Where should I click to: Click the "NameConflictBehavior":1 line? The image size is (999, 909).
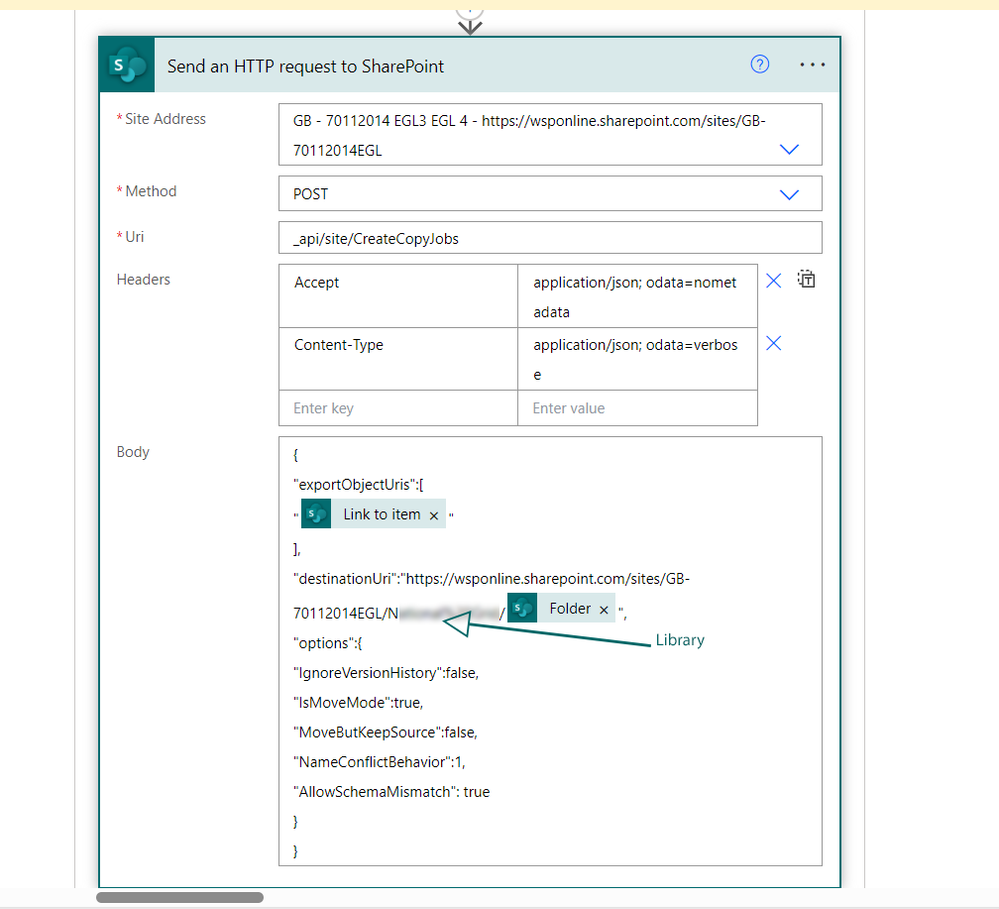pyautogui.click(x=379, y=762)
